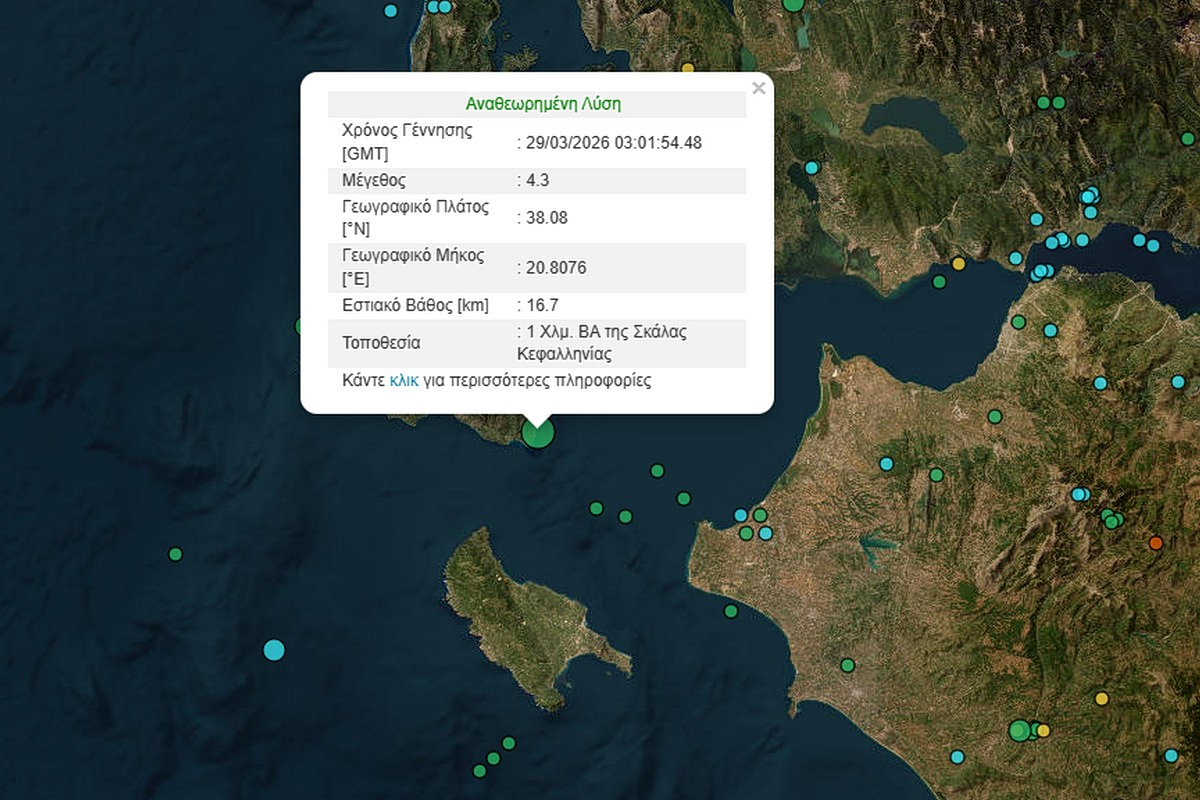Screen dimensions: 1200x800
Task: Click green marker partly hidden by popup's left edge
Action: 300,326
